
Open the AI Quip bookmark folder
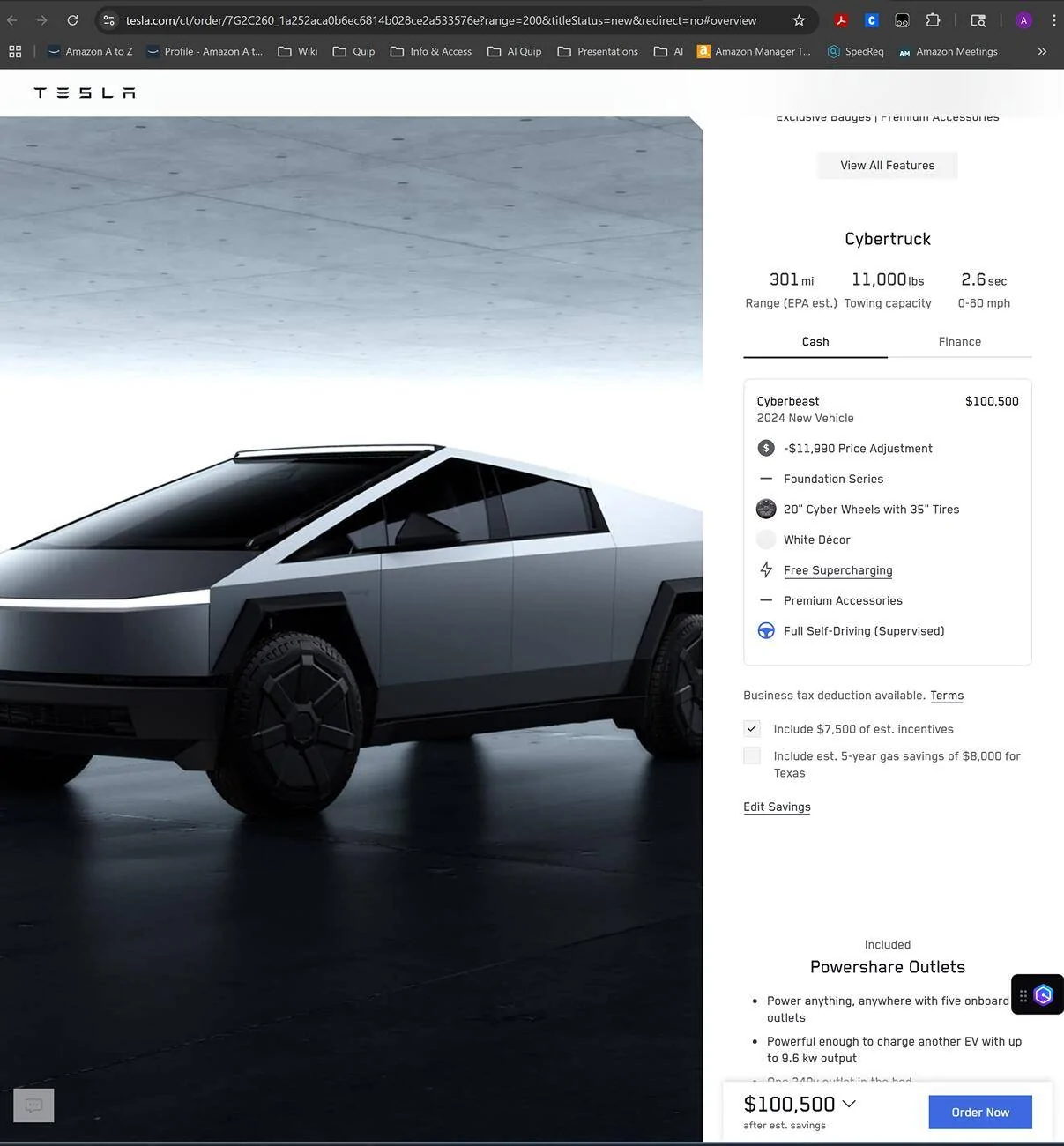(514, 51)
